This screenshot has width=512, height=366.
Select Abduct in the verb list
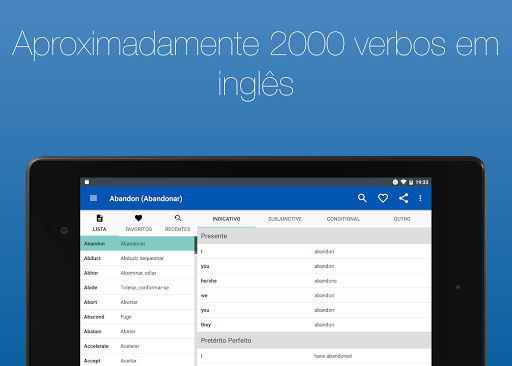tap(137, 258)
